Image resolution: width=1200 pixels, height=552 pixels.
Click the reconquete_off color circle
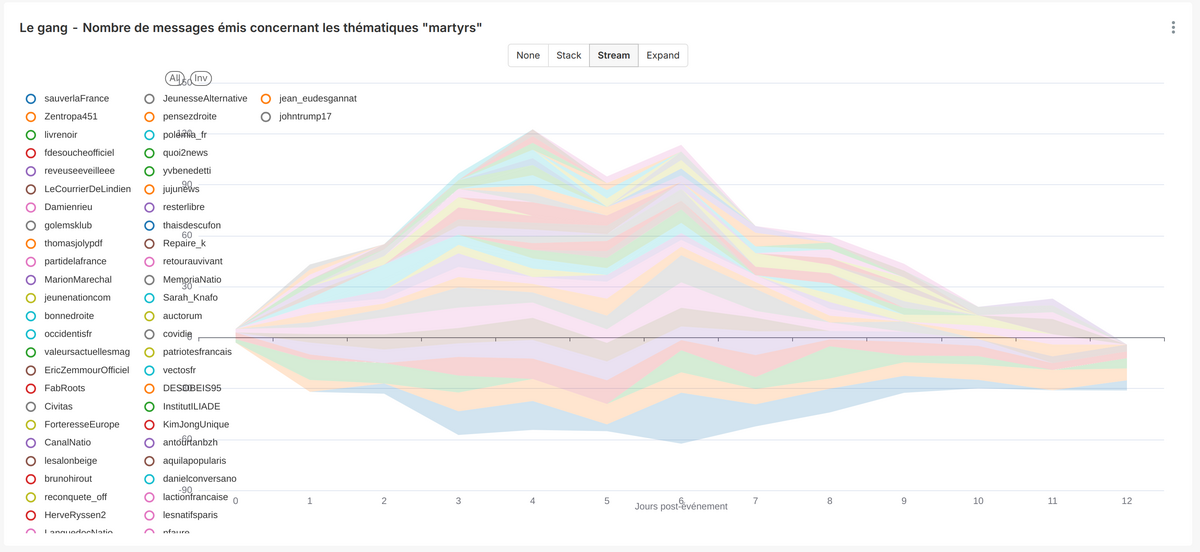tap(31, 497)
